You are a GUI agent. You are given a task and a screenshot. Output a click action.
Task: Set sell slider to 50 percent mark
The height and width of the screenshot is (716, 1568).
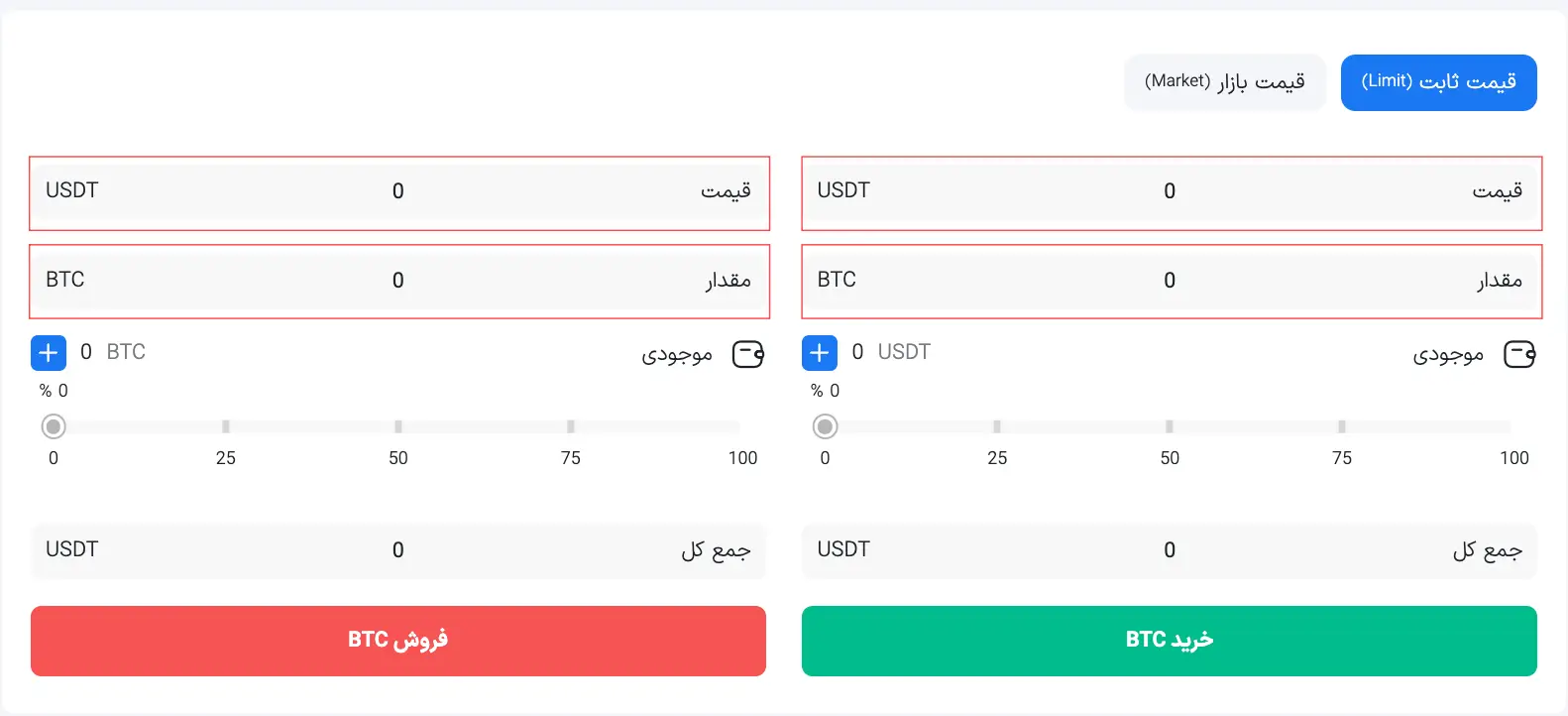click(x=398, y=426)
